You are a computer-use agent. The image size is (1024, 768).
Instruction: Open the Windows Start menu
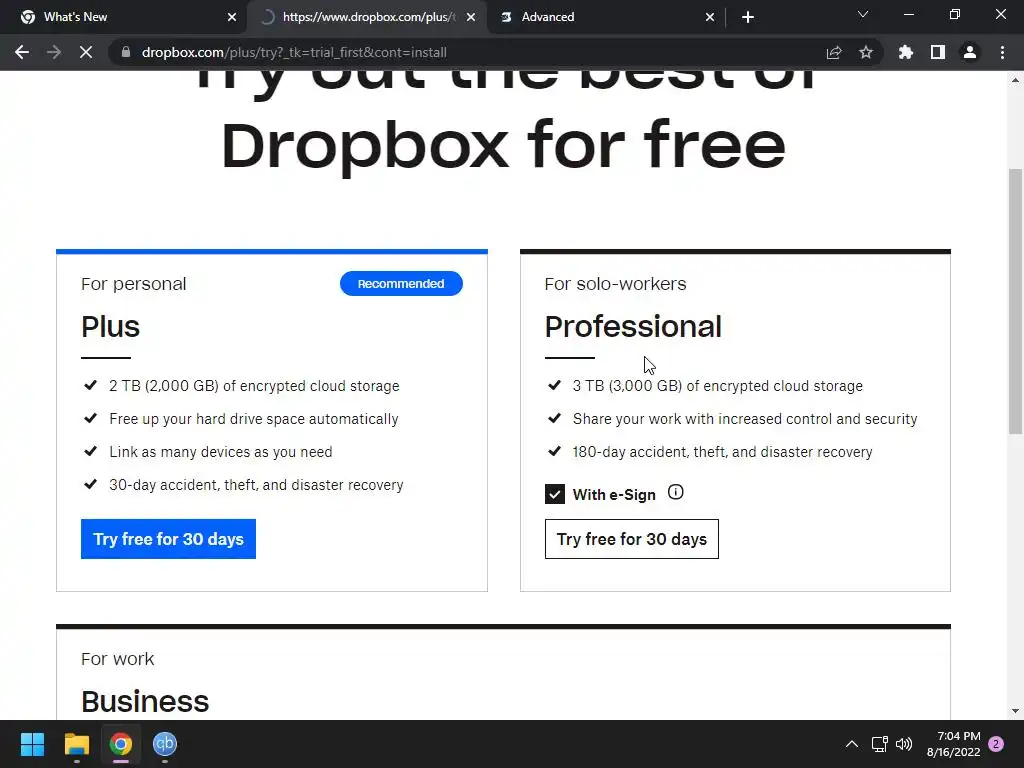[x=32, y=744]
